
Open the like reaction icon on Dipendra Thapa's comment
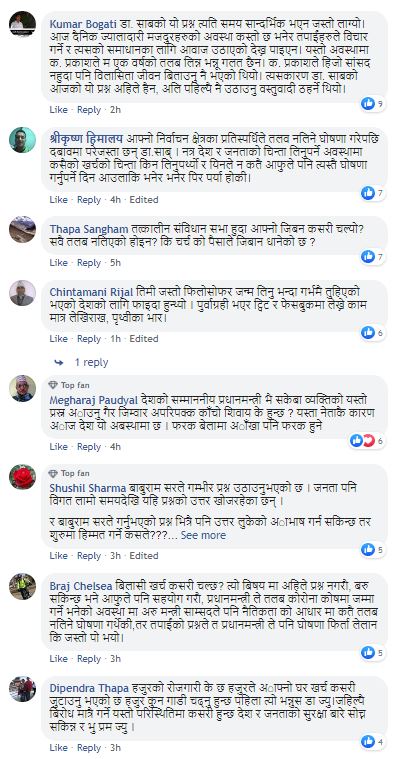pos(368,741)
